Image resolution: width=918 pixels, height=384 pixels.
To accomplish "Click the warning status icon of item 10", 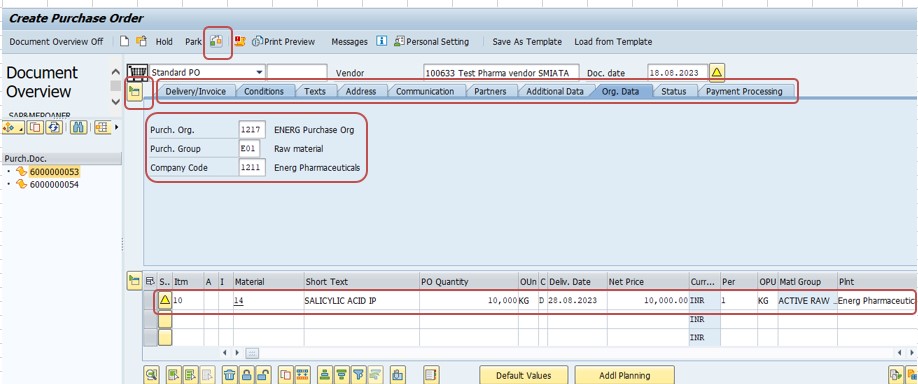I will pos(165,300).
